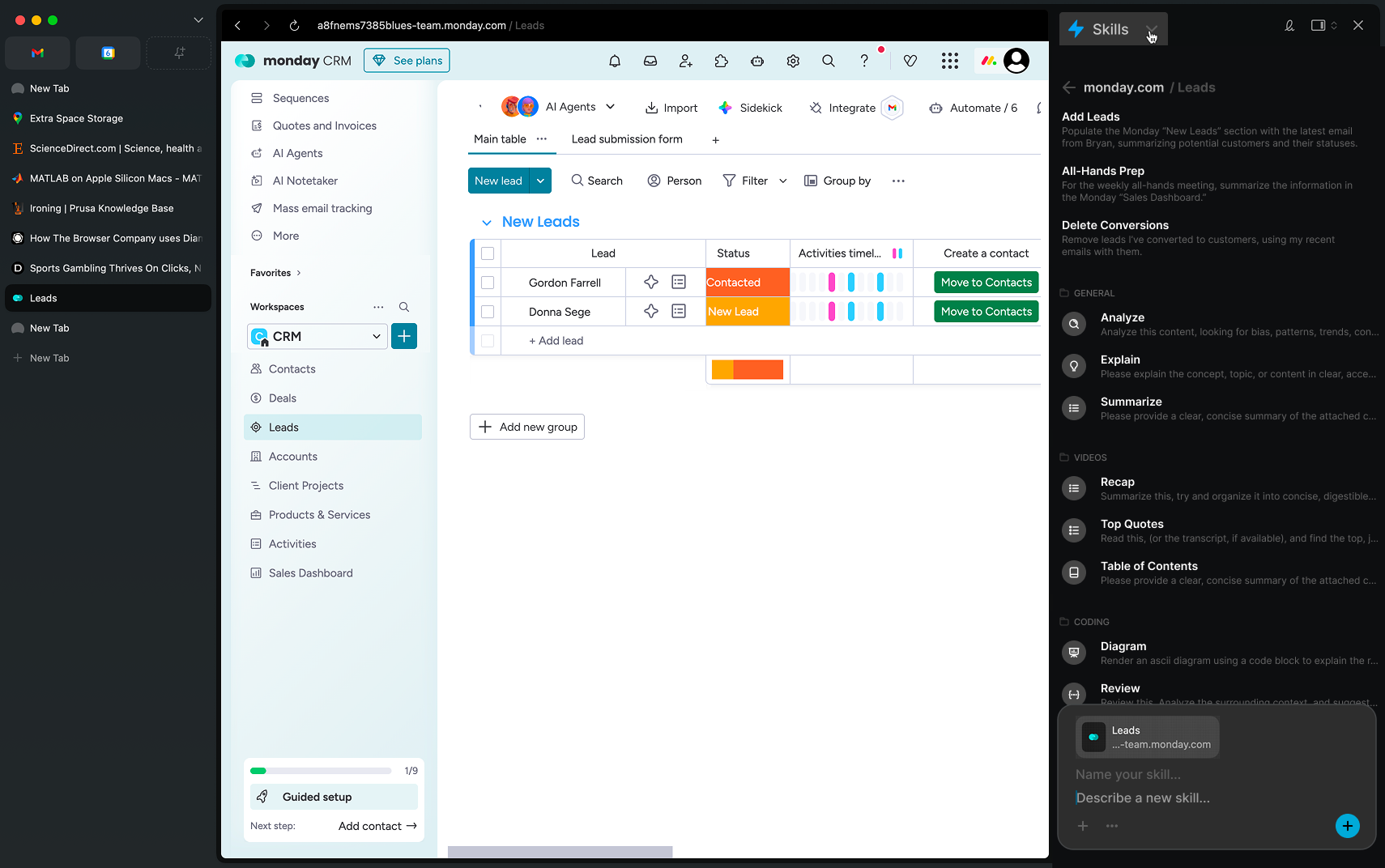Click the + Add lead row
Screen dimensions: 1385x868
tap(556, 341)
